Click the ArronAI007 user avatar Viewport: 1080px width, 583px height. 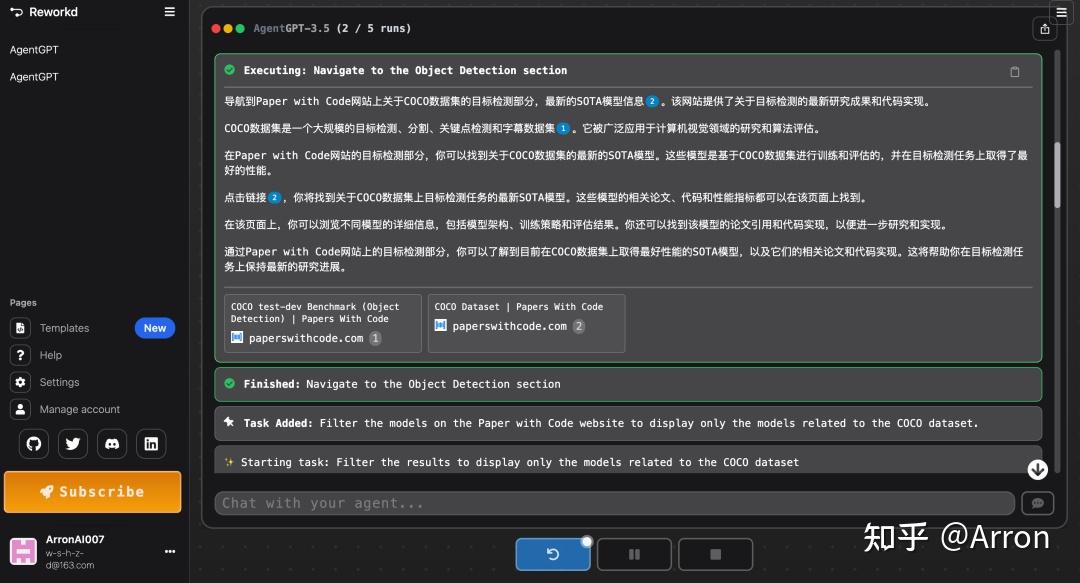tap(23, 551)
